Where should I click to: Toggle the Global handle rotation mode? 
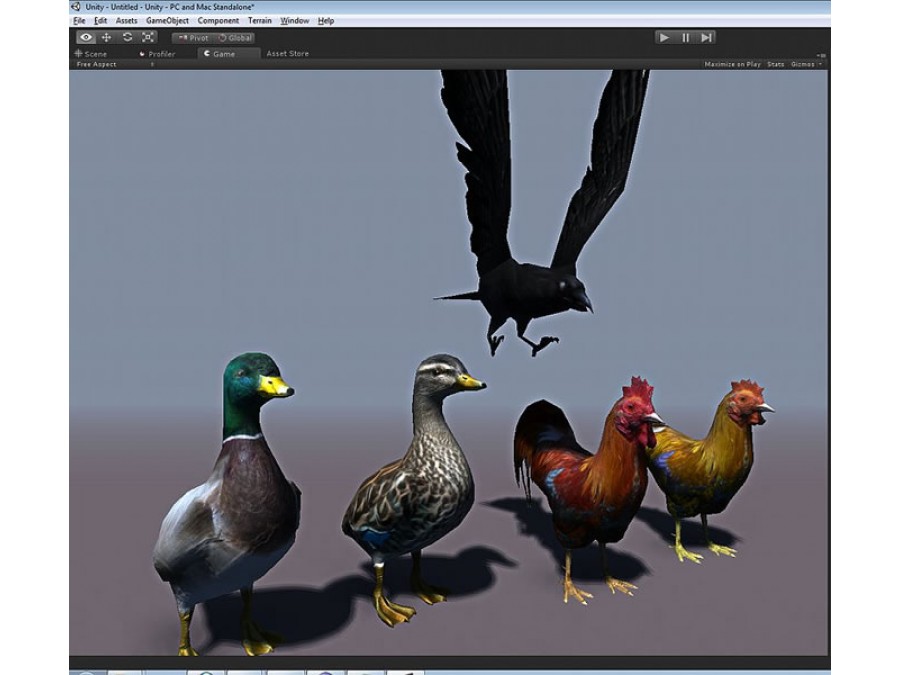(x=235, y=38)
